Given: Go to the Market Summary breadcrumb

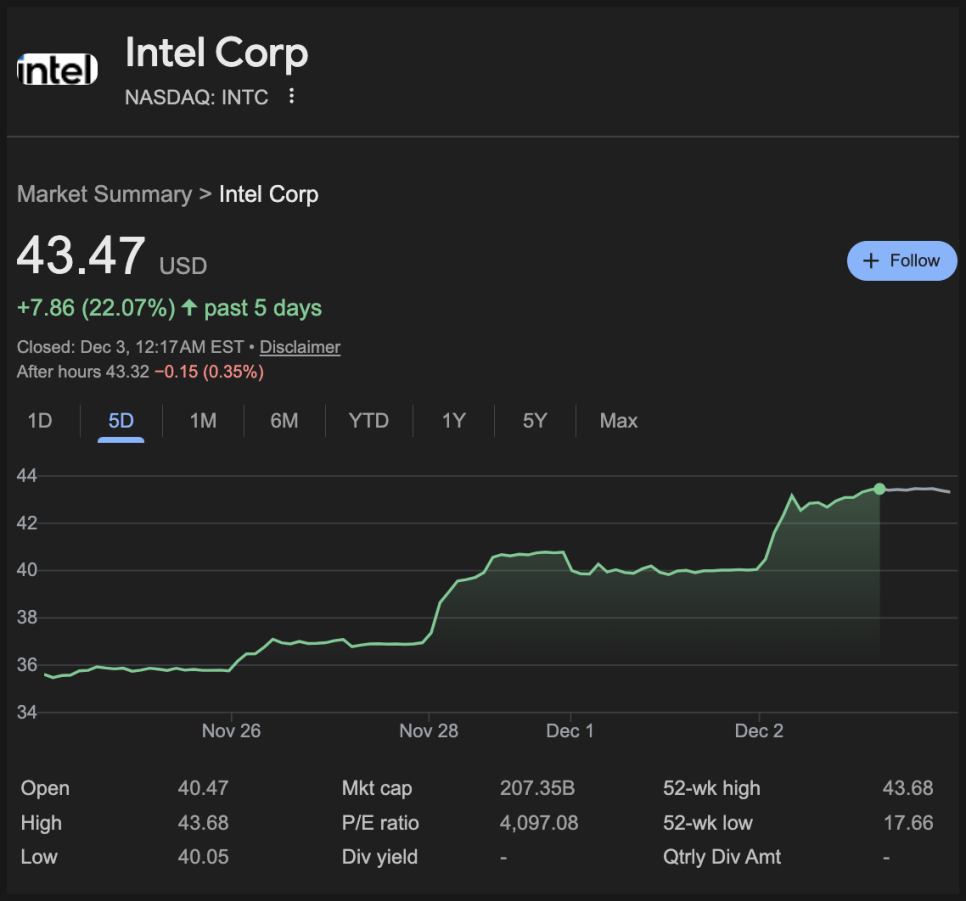Looking at the screenshot, I should click(104, 194).
